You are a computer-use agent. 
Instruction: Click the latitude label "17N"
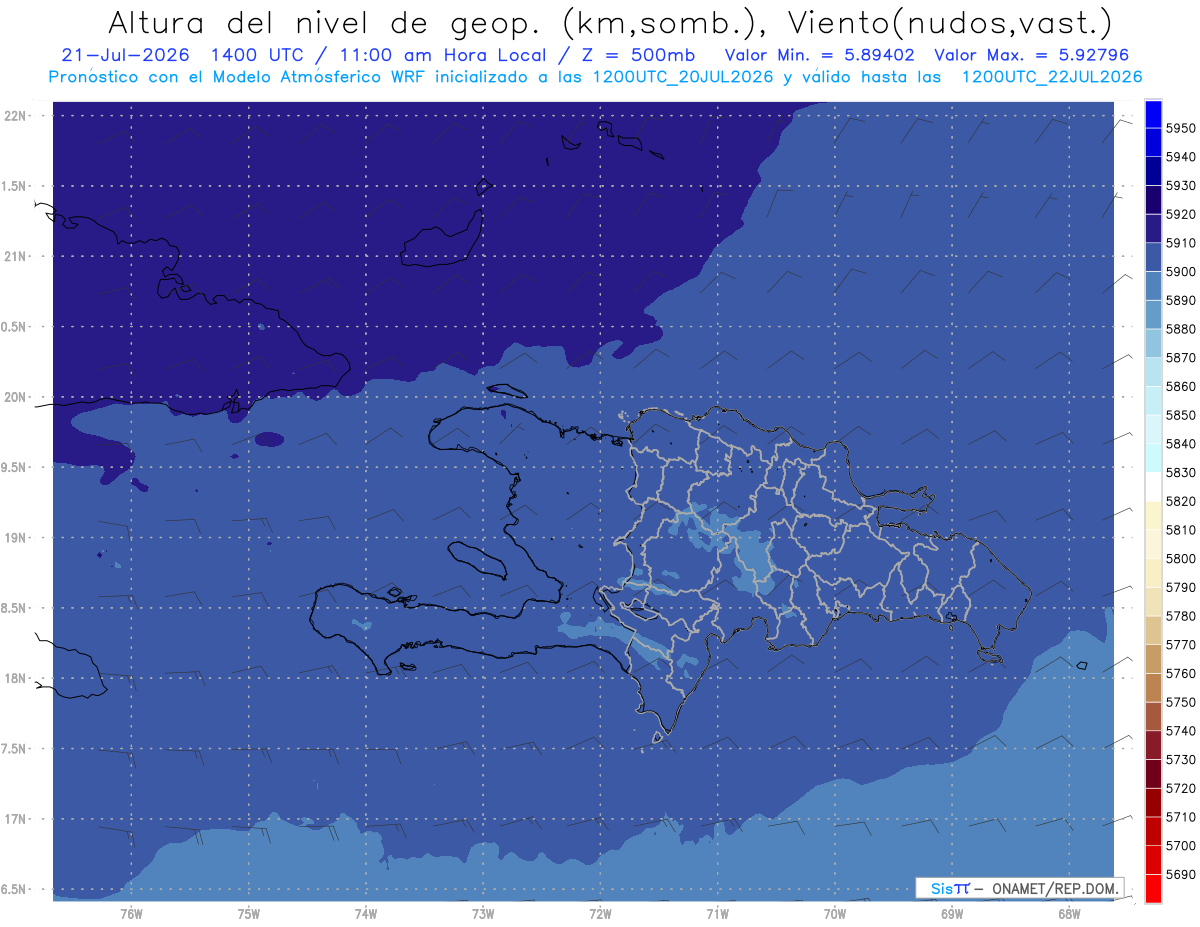tap(17, 819)
